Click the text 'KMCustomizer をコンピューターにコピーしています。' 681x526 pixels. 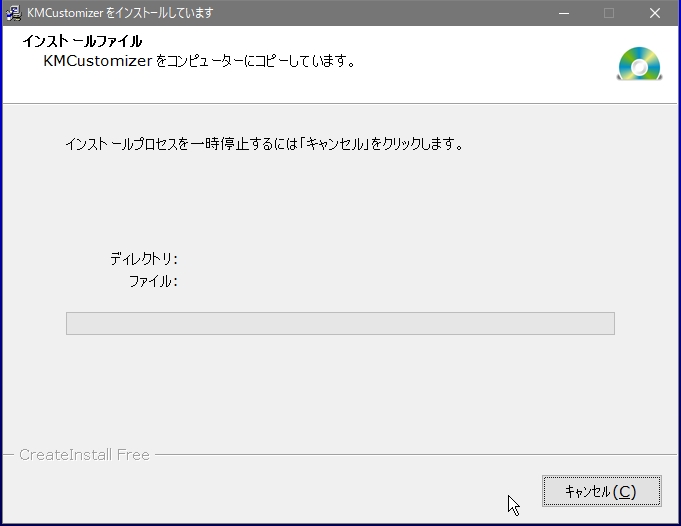coord(199,61)
